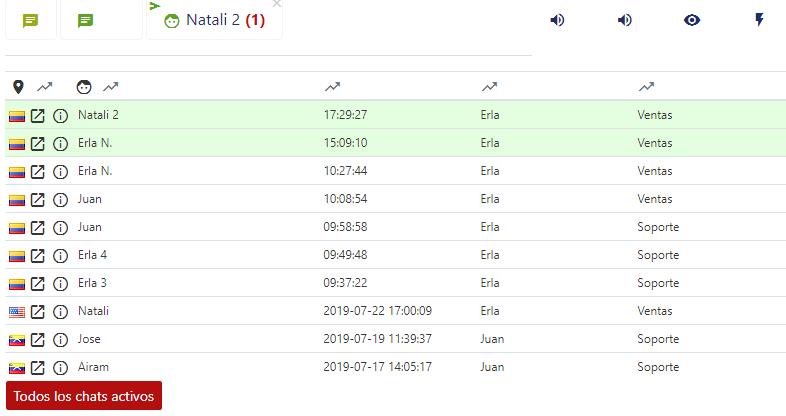Image resolution: width=786 pixels, height=416 pixels.
Task: Open the Natali 2 visitor name row
Action: [x=98, y=115]
